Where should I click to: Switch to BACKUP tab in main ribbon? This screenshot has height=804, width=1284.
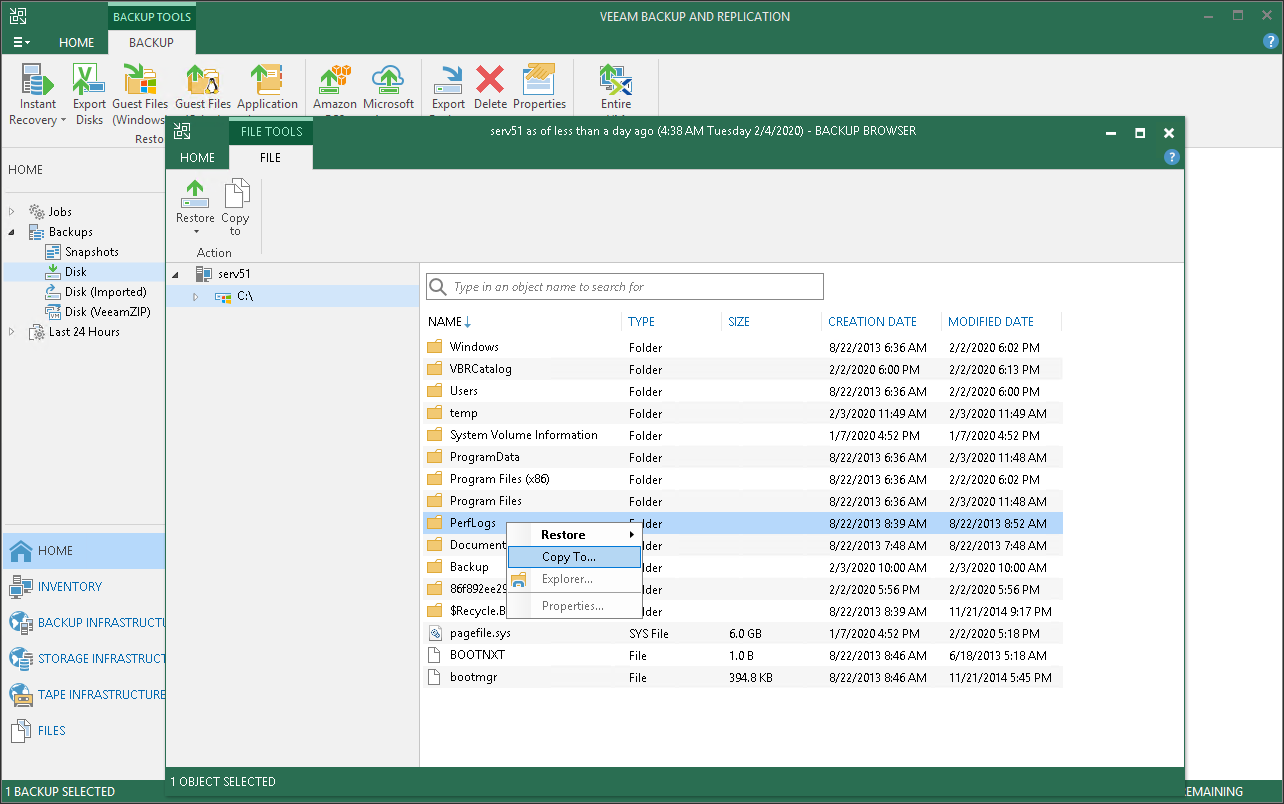coord(151,43)
